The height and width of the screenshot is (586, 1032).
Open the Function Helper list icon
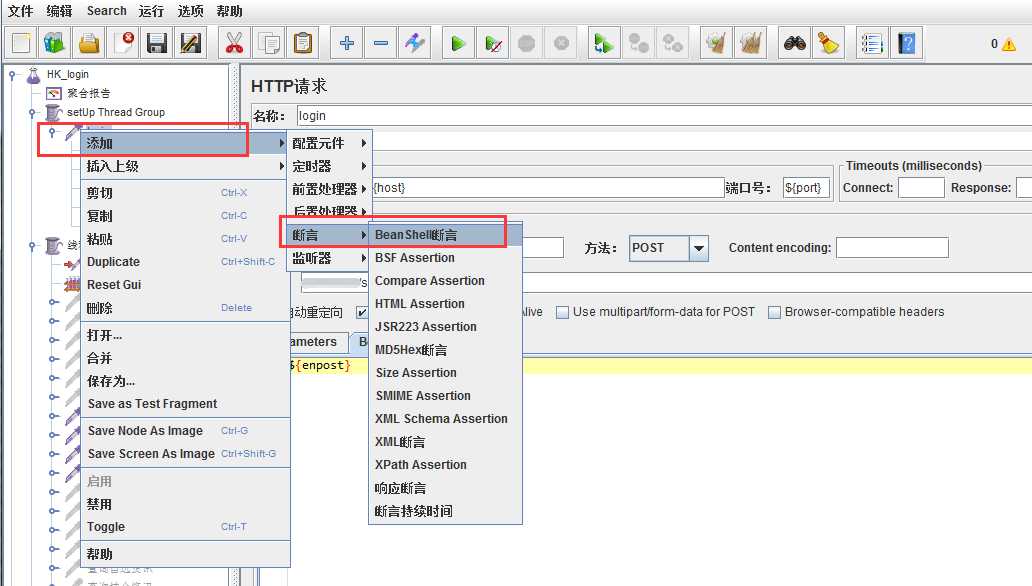(872, 43)
